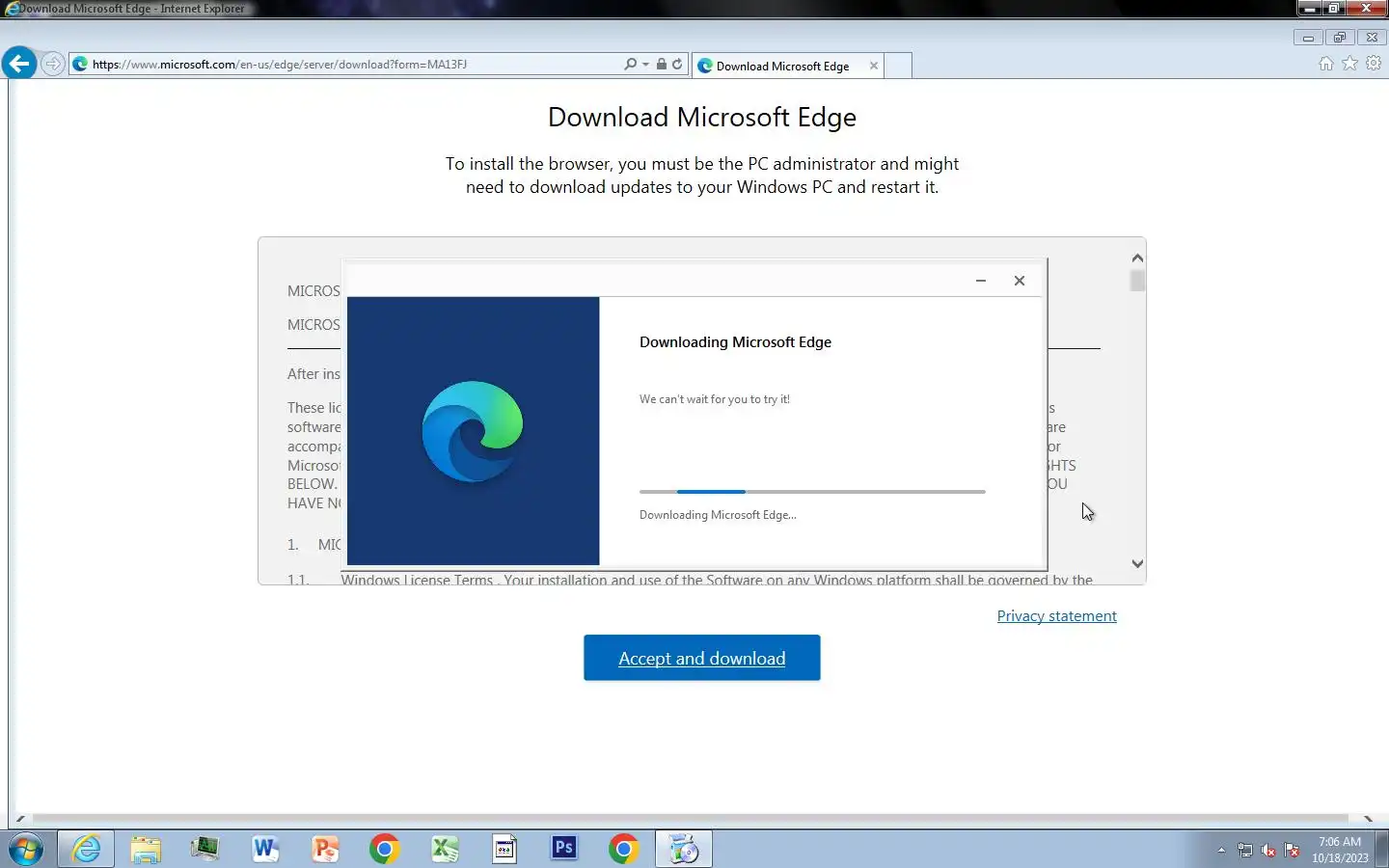Open the monitor app in taskbar
The width and height of the screenshot is (1389, 868).
click(205, 849)
